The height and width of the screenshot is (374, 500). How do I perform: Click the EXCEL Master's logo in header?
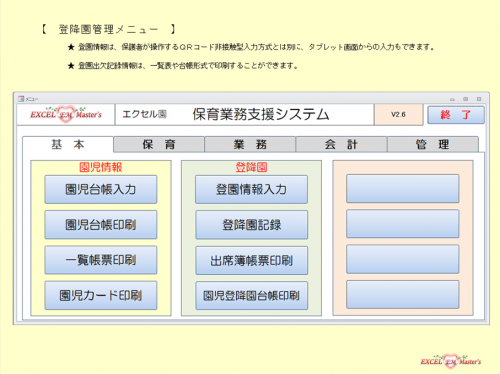[x=66, y=114]
